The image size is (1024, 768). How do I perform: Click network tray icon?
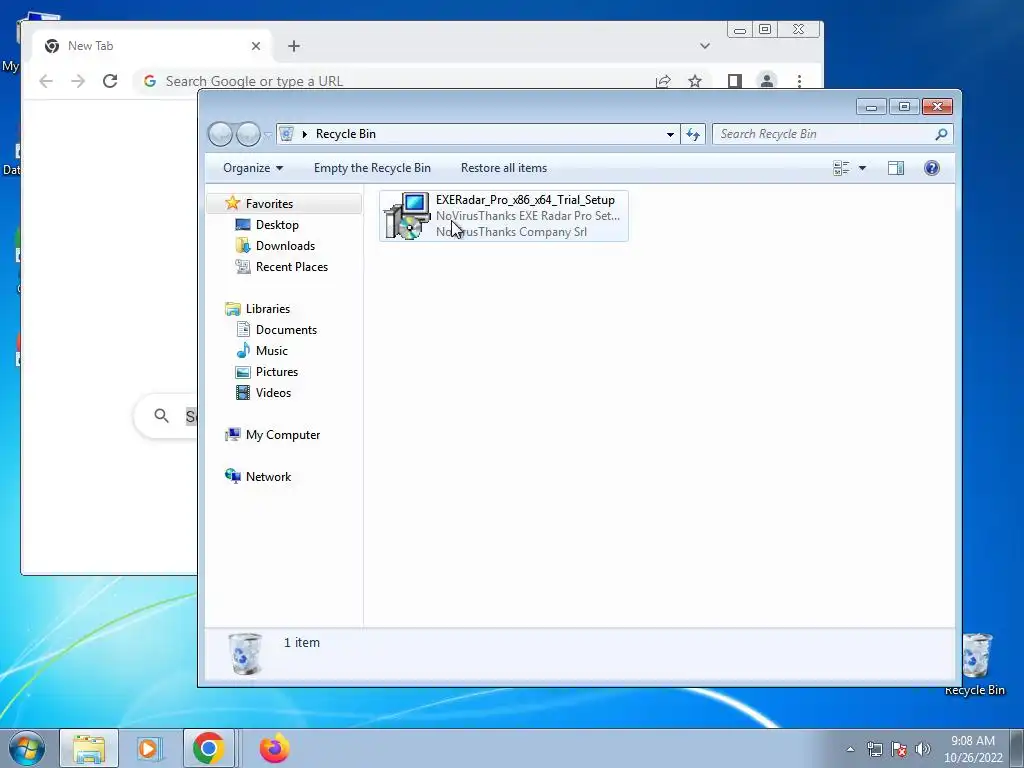[874, 749]
